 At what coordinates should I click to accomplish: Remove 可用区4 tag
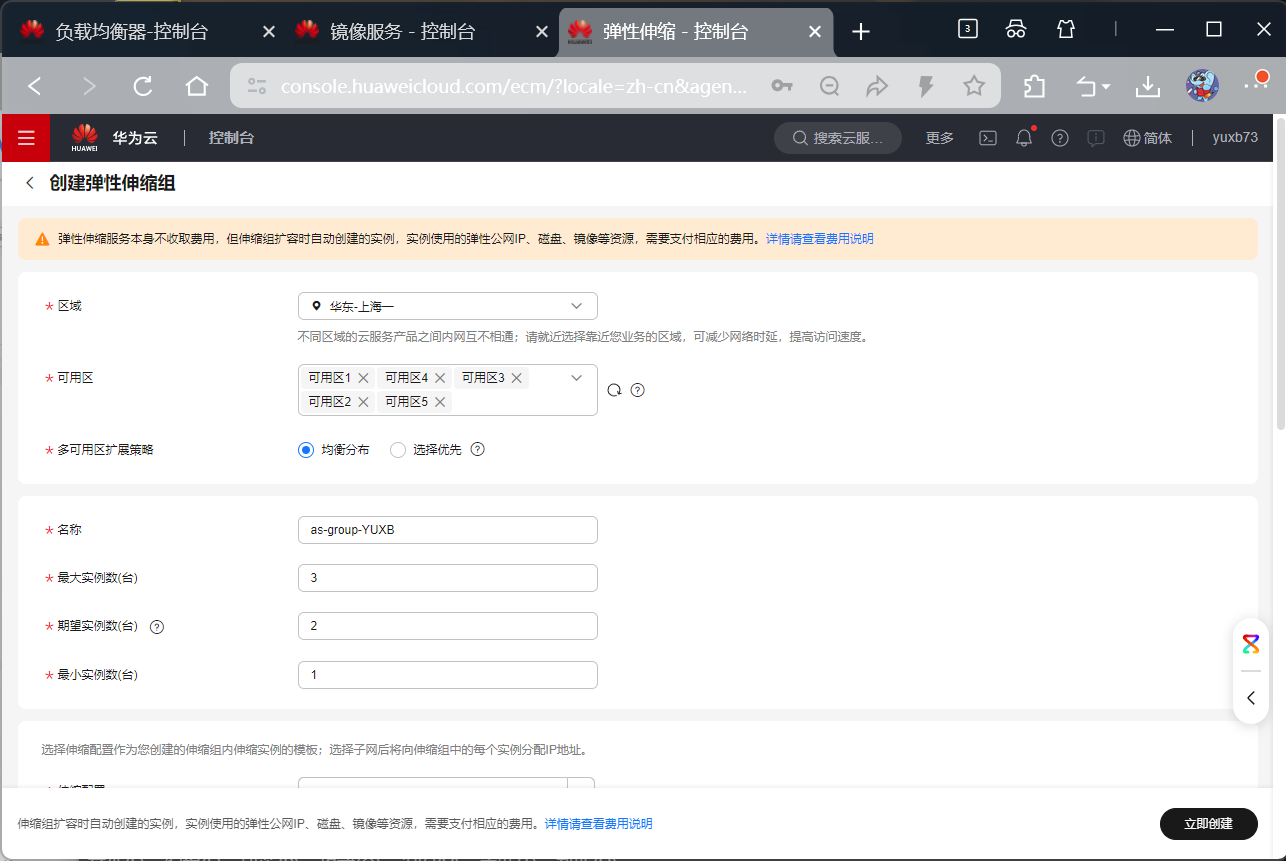[x=440, y=378]
